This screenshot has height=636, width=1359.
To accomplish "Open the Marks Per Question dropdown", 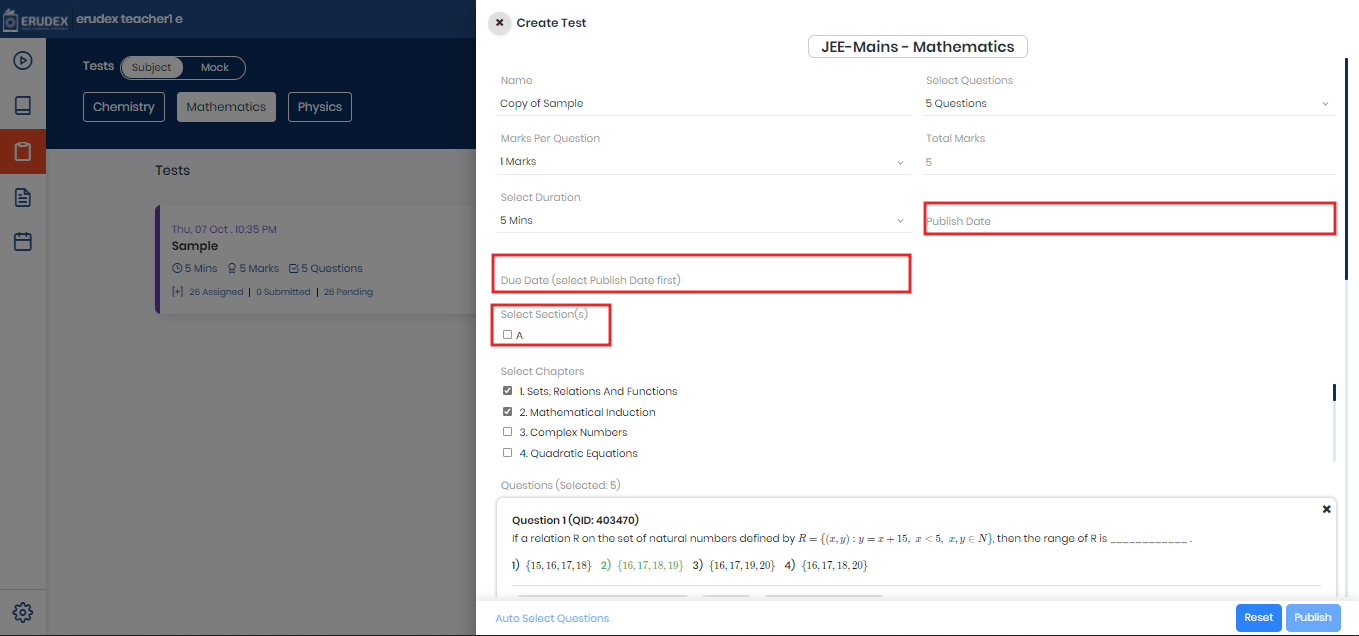I will [704, 161].
